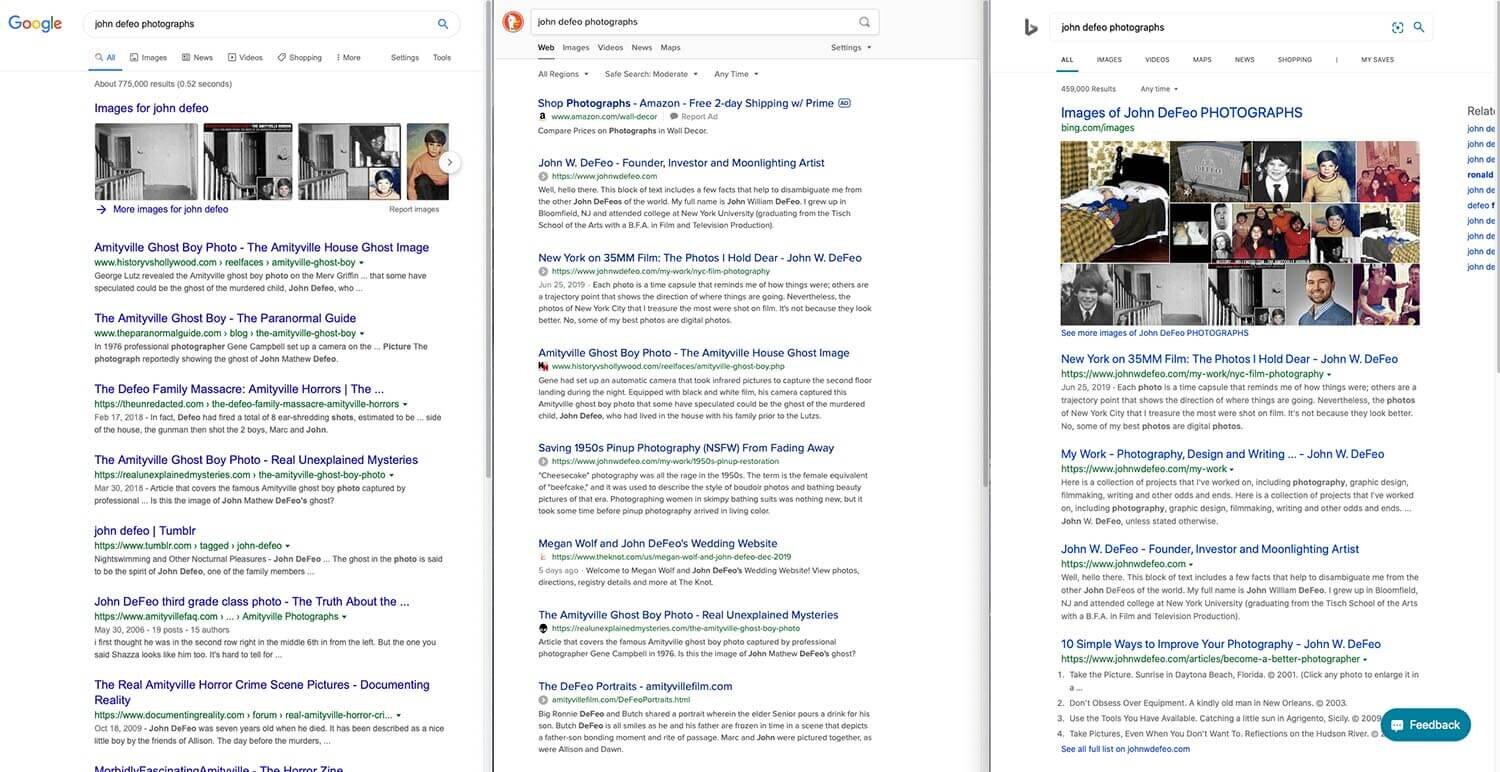Click Google 'Report images' link
This screenshot has width=1500, height=772.
click(414, 210)
